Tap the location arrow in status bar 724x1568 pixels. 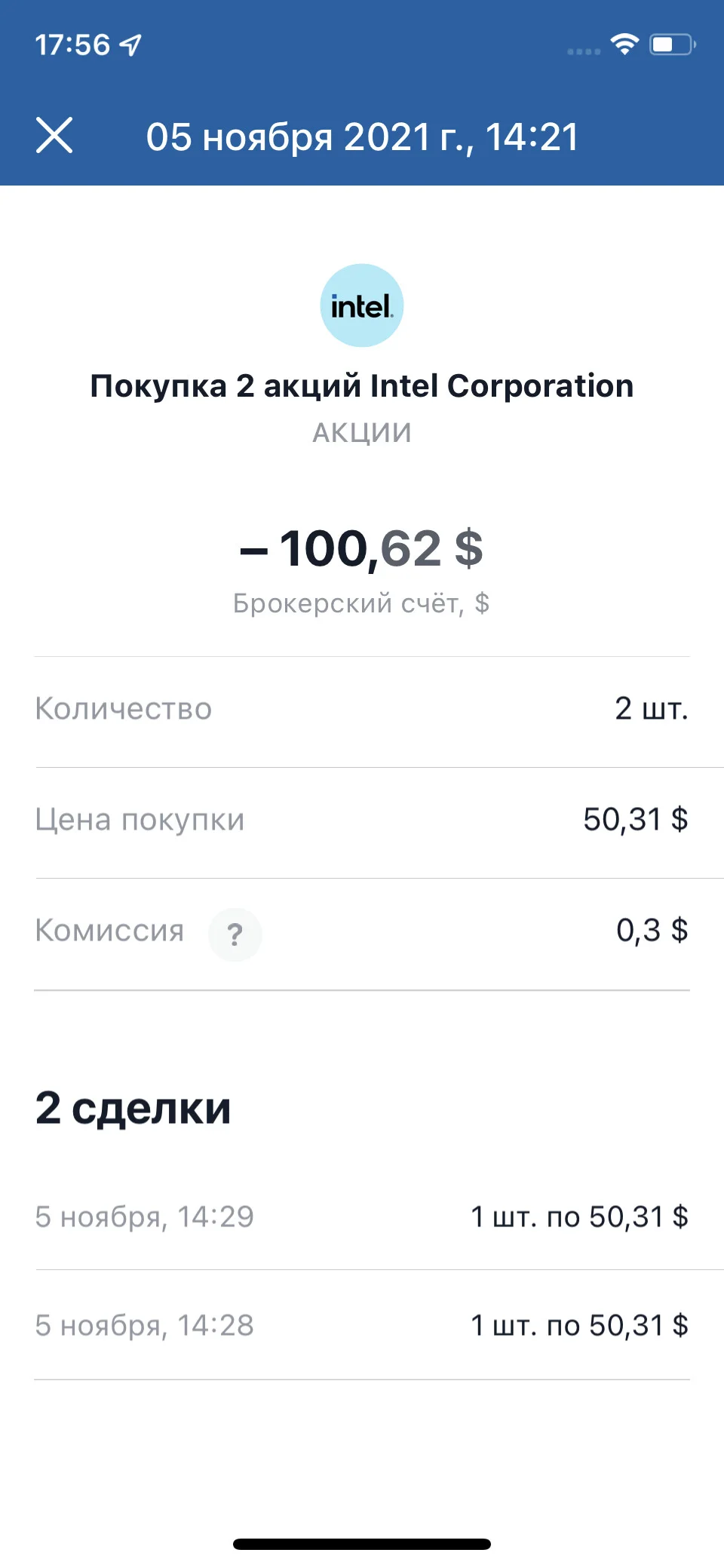pyautogui.click(x=130, y=45)
